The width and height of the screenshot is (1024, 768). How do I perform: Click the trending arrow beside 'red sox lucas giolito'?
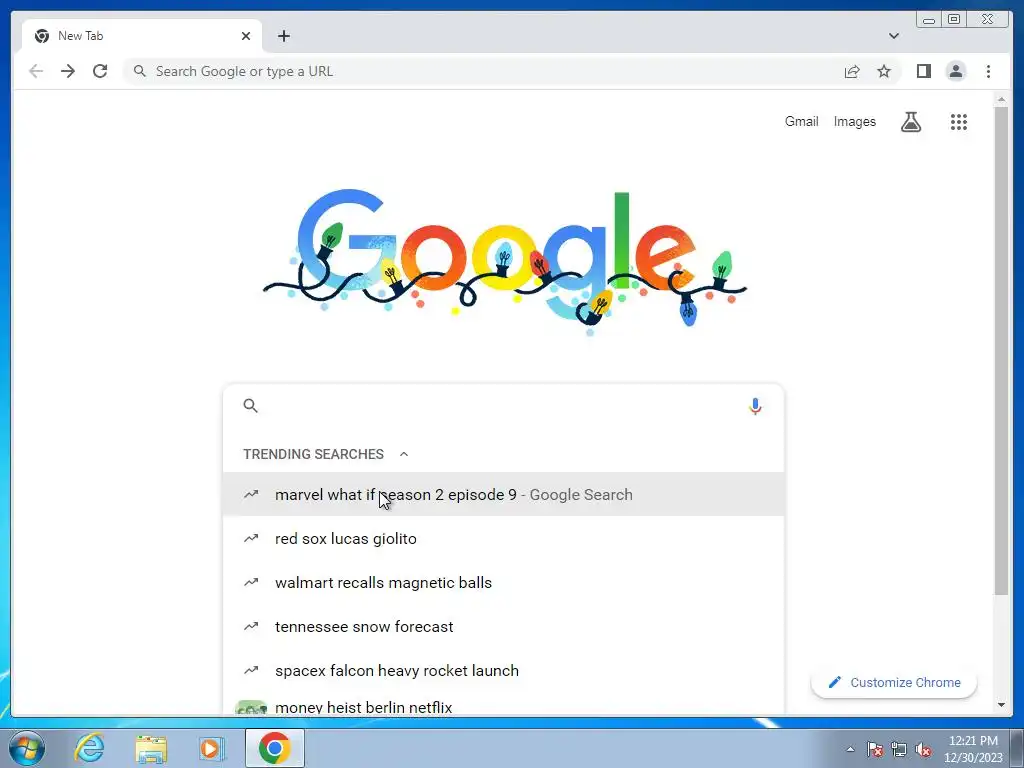pyautogui.click(x=251, y=538)
